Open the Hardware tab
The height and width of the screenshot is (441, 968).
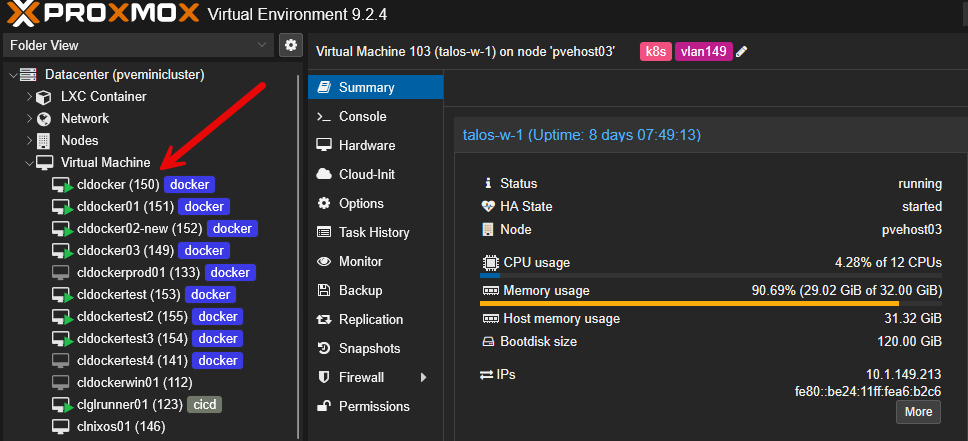[375, 145]
